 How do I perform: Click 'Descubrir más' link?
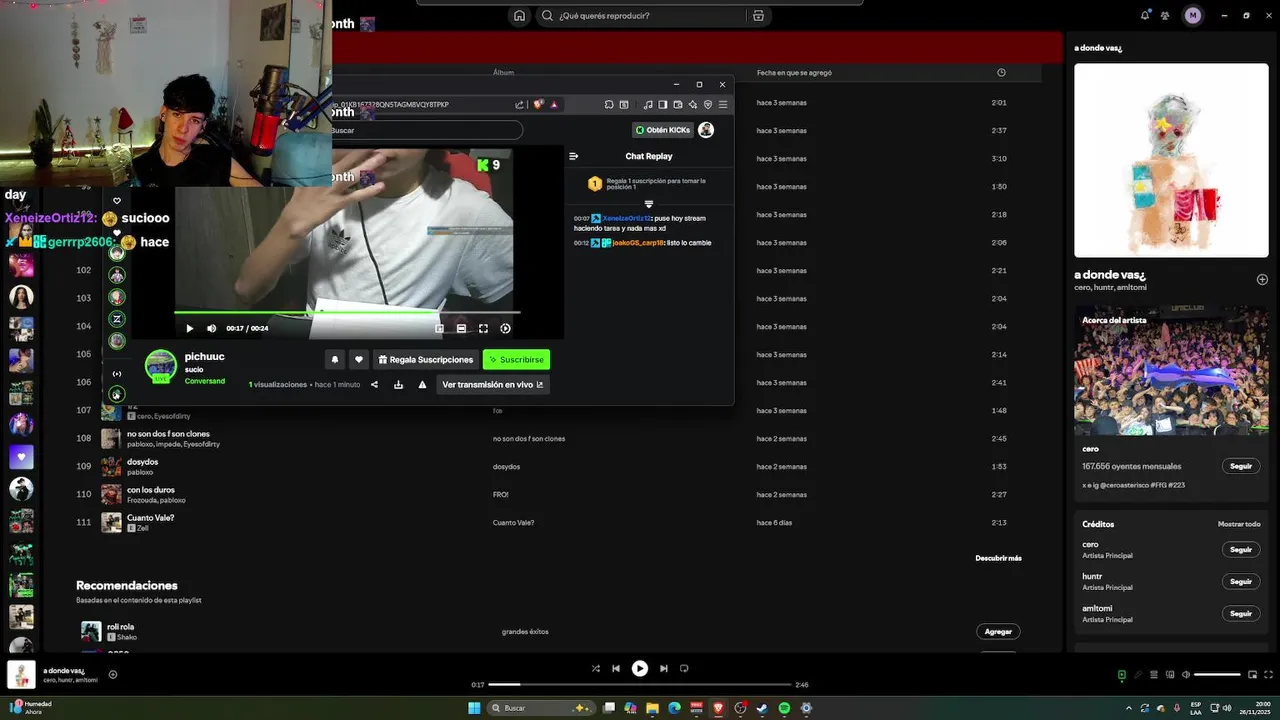[x=998, y=558]
